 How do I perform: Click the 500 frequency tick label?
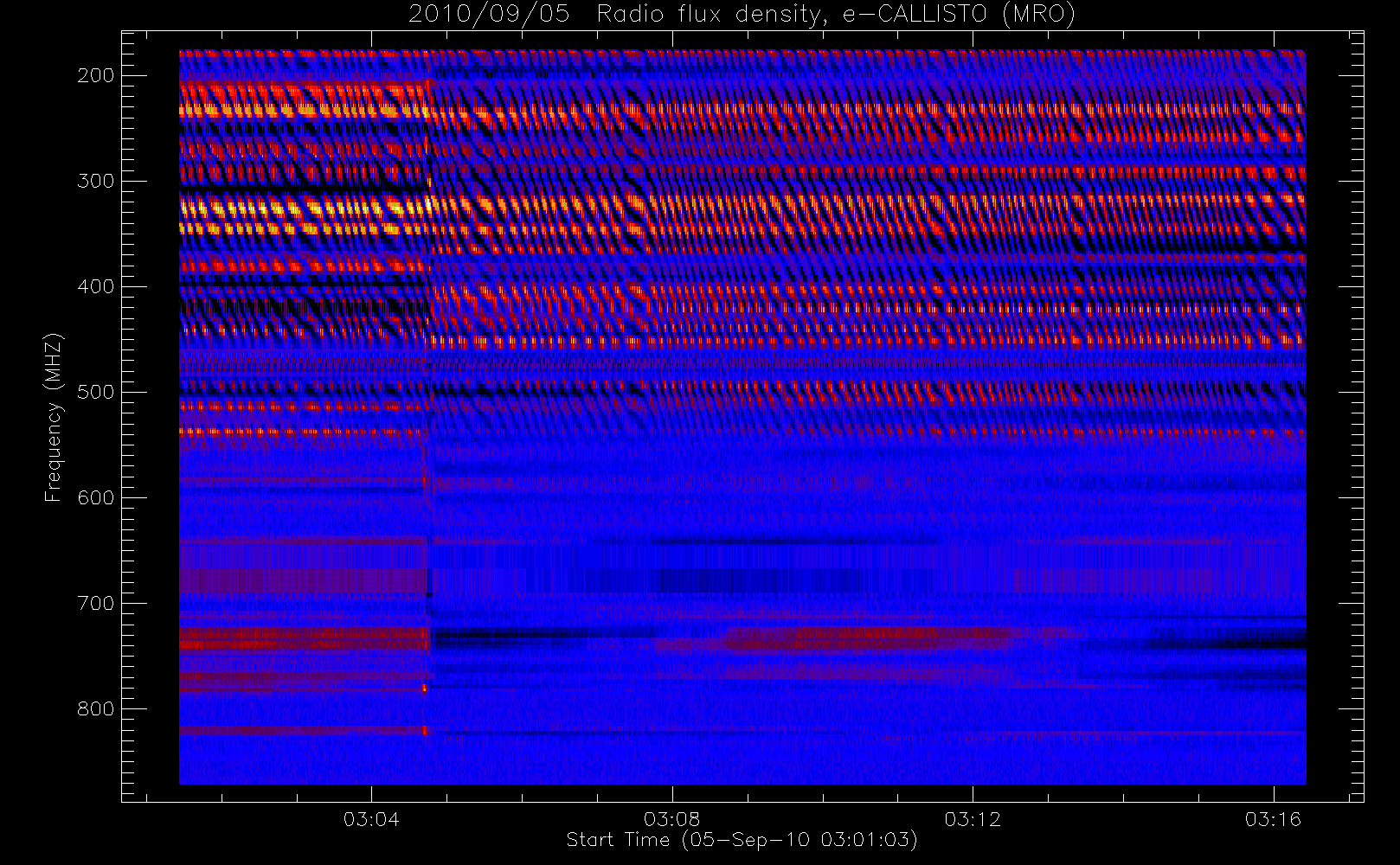pyautogui.click(x=96, y=392)
